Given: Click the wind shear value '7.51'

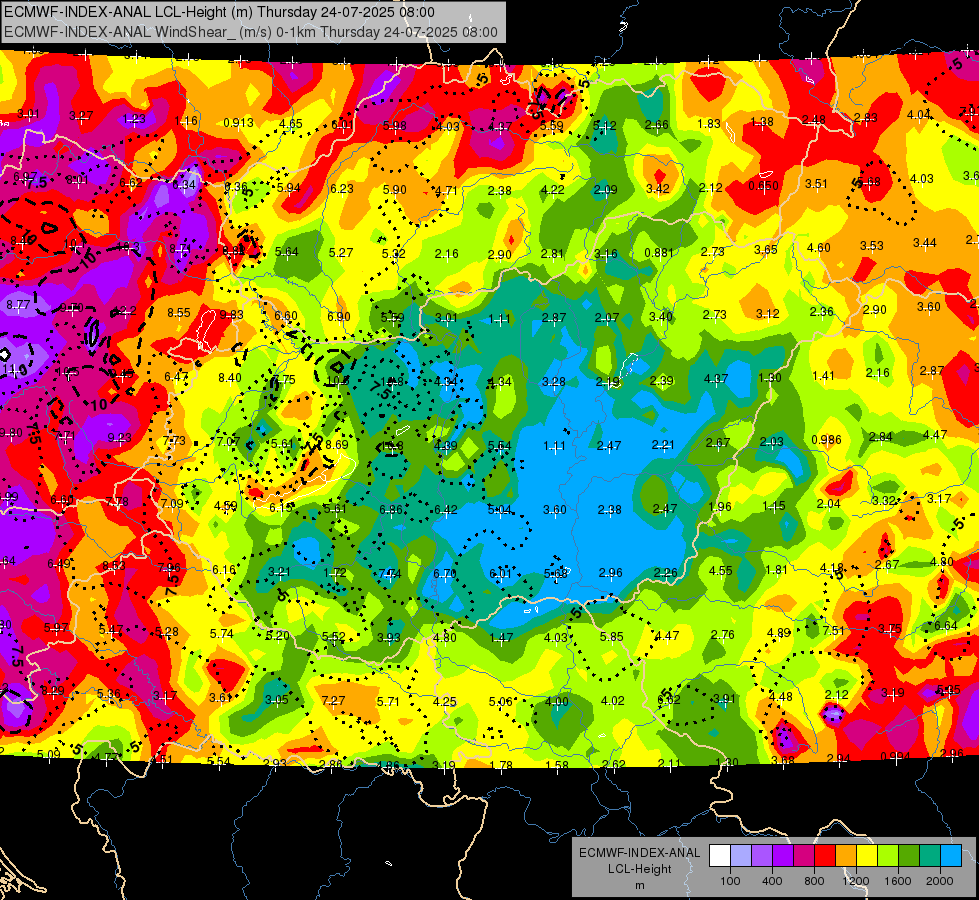Looking at the screenshot, I should click(834, 631).
